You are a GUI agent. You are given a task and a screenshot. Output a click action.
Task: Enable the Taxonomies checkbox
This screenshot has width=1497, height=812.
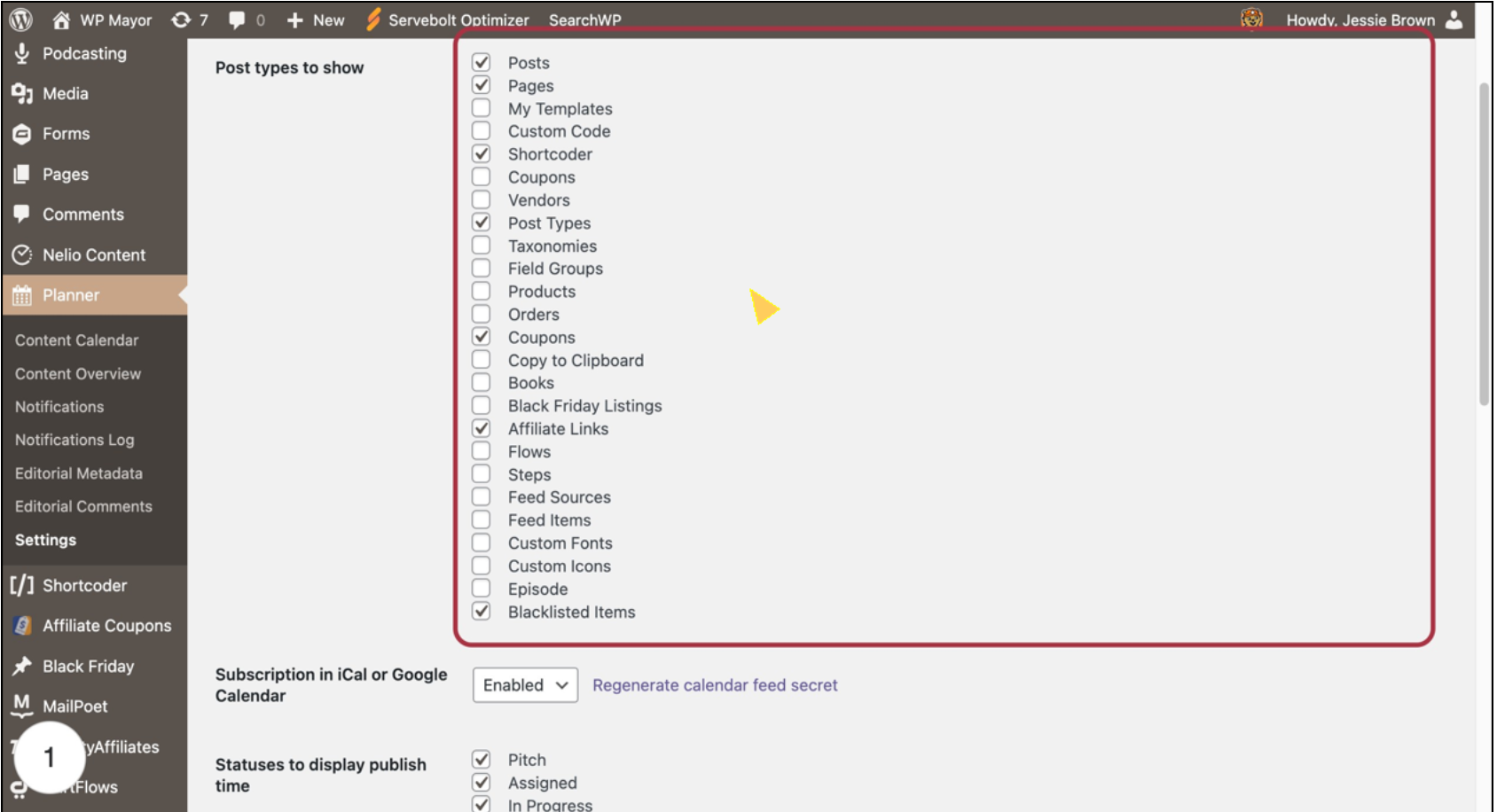(481, 246)
